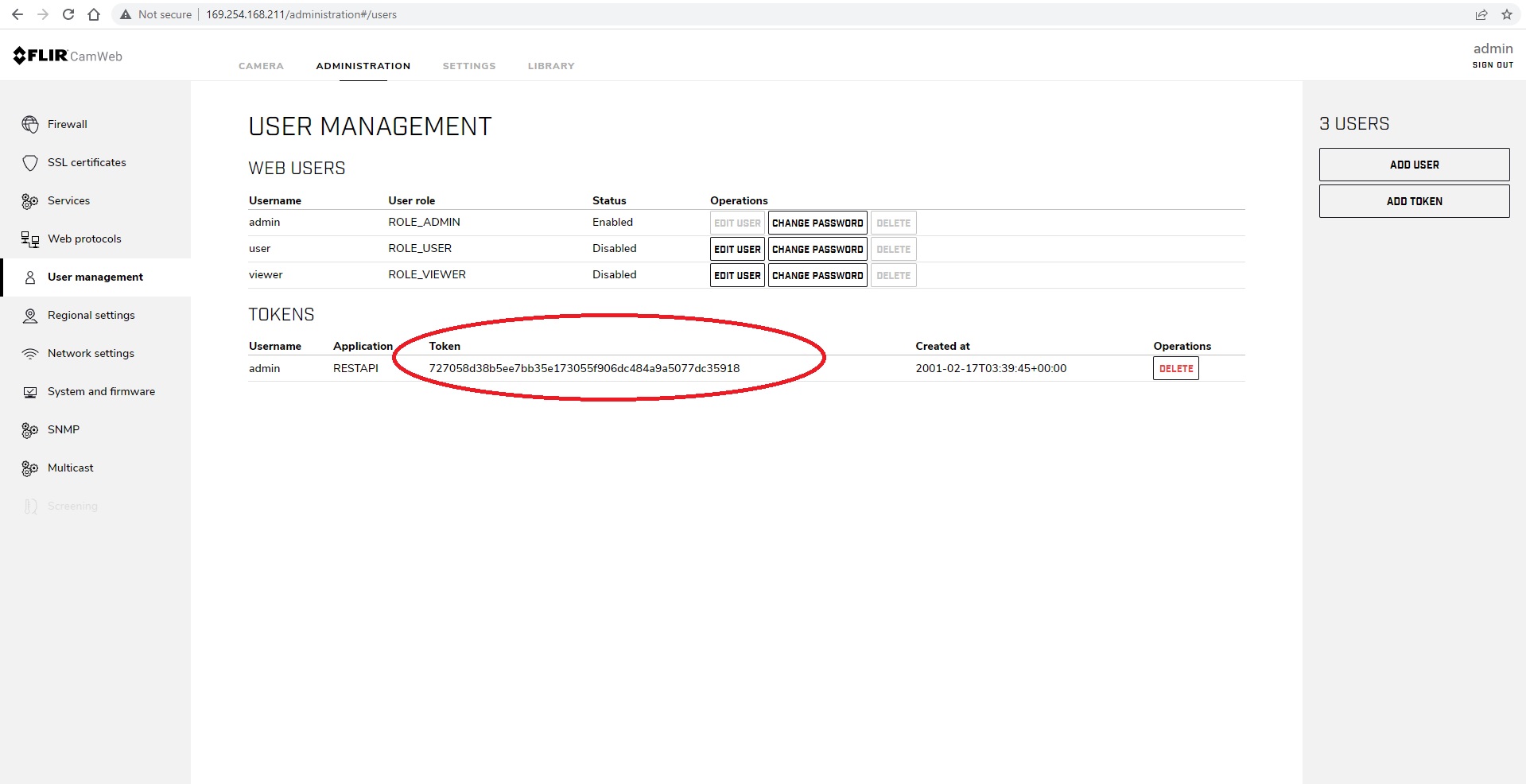The width and height of the screenshot is (1526, 784).
Task: Reload the page with the refresh icon
Action: (68, 14)
